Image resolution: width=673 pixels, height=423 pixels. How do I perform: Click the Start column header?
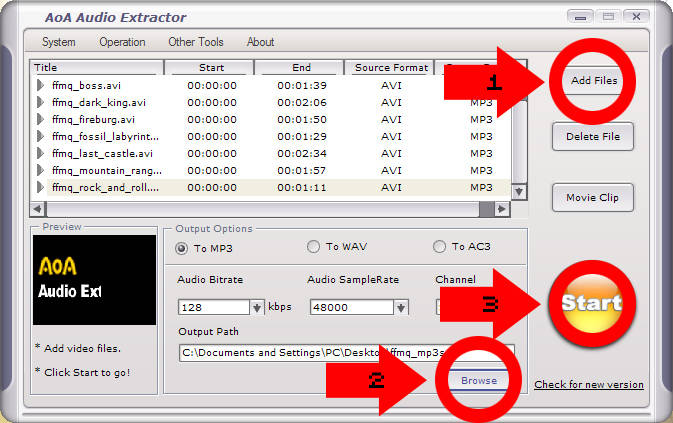(209, 68)
